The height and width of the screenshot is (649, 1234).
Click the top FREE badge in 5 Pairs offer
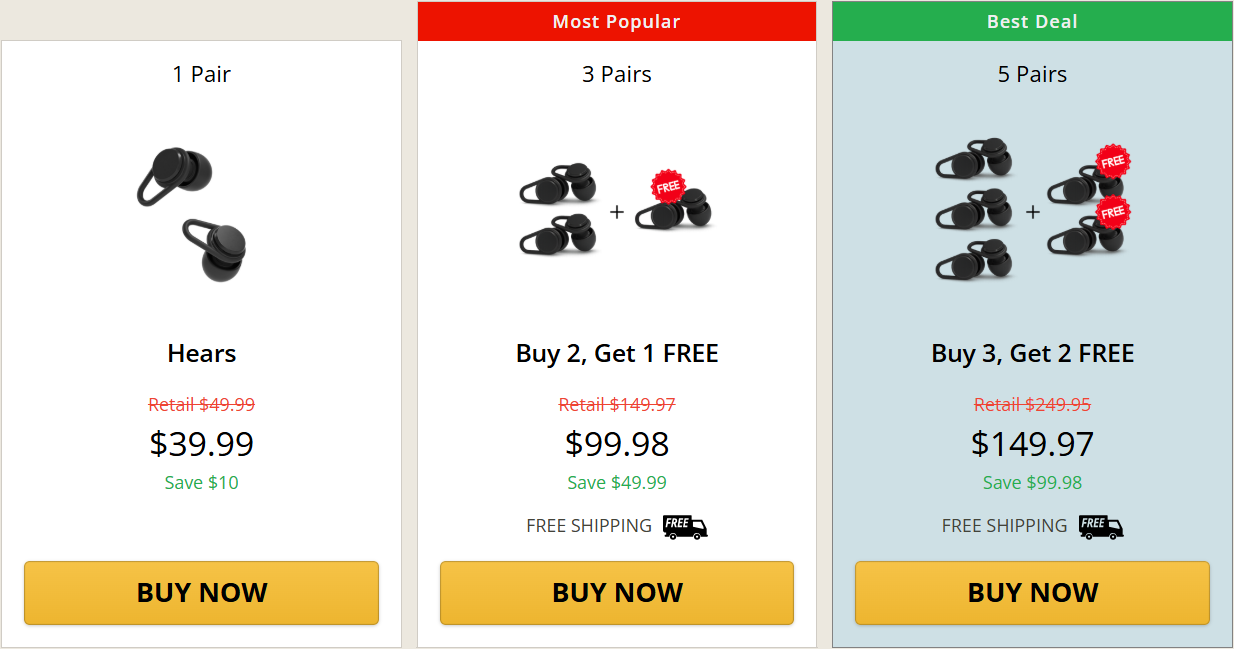(1113, 161)
